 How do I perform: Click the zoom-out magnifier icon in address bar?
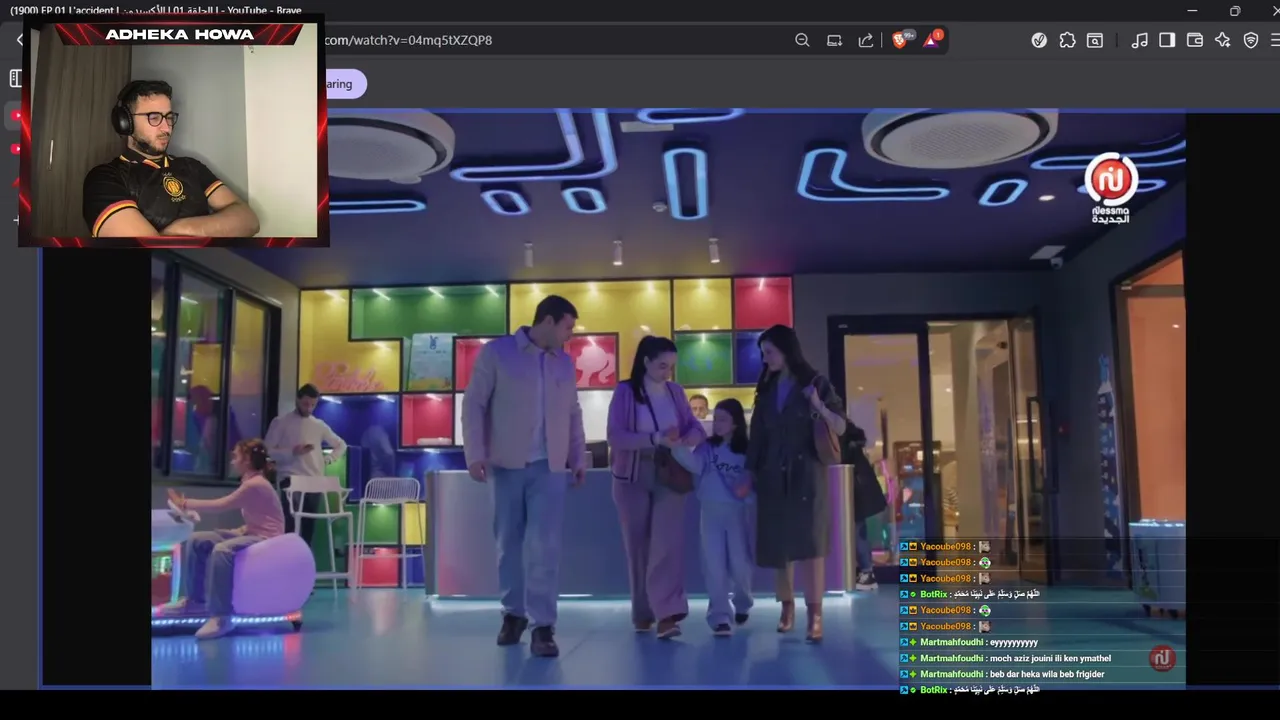(802, 40)
